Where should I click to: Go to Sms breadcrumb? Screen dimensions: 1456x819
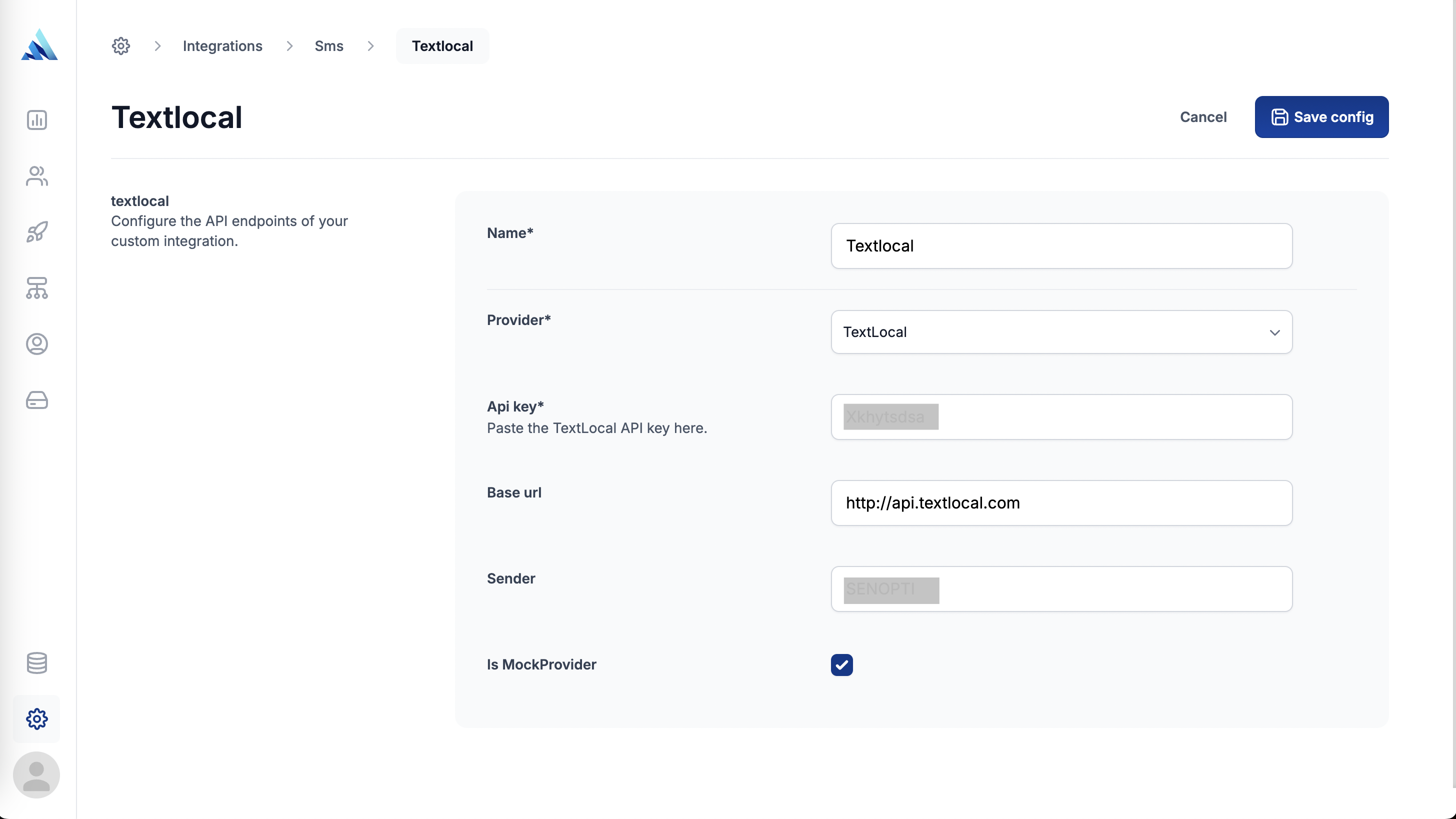pyautogui.click(x=328, y=46)
